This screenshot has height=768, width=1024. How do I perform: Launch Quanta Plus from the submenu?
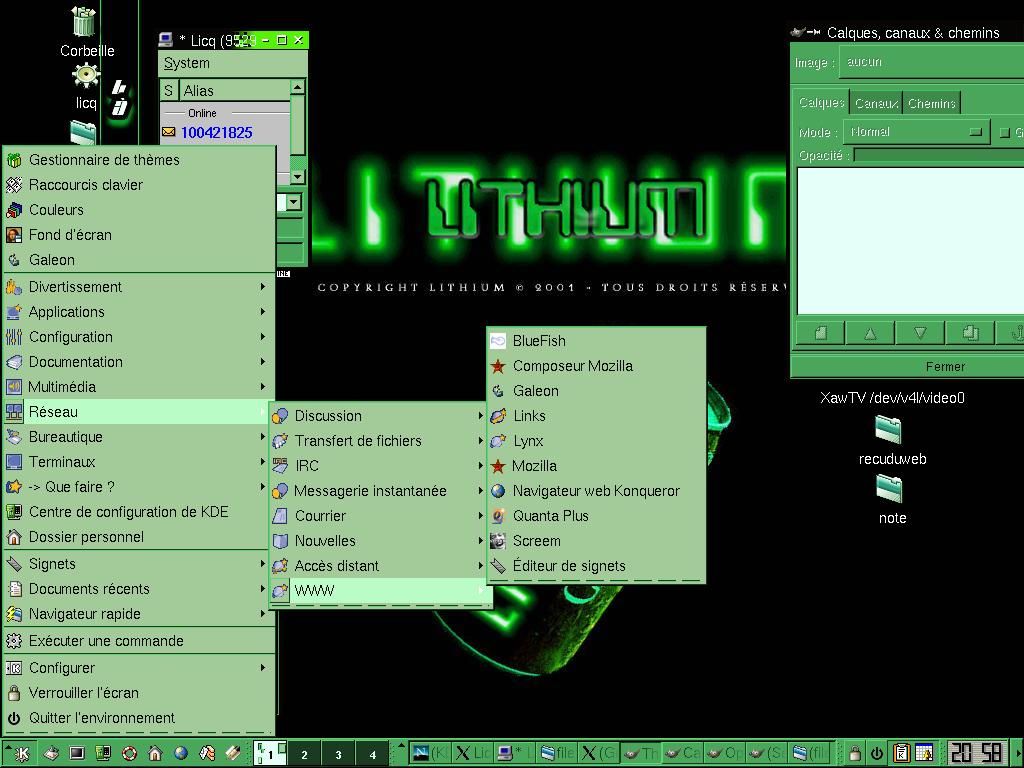tap(596, 516)
